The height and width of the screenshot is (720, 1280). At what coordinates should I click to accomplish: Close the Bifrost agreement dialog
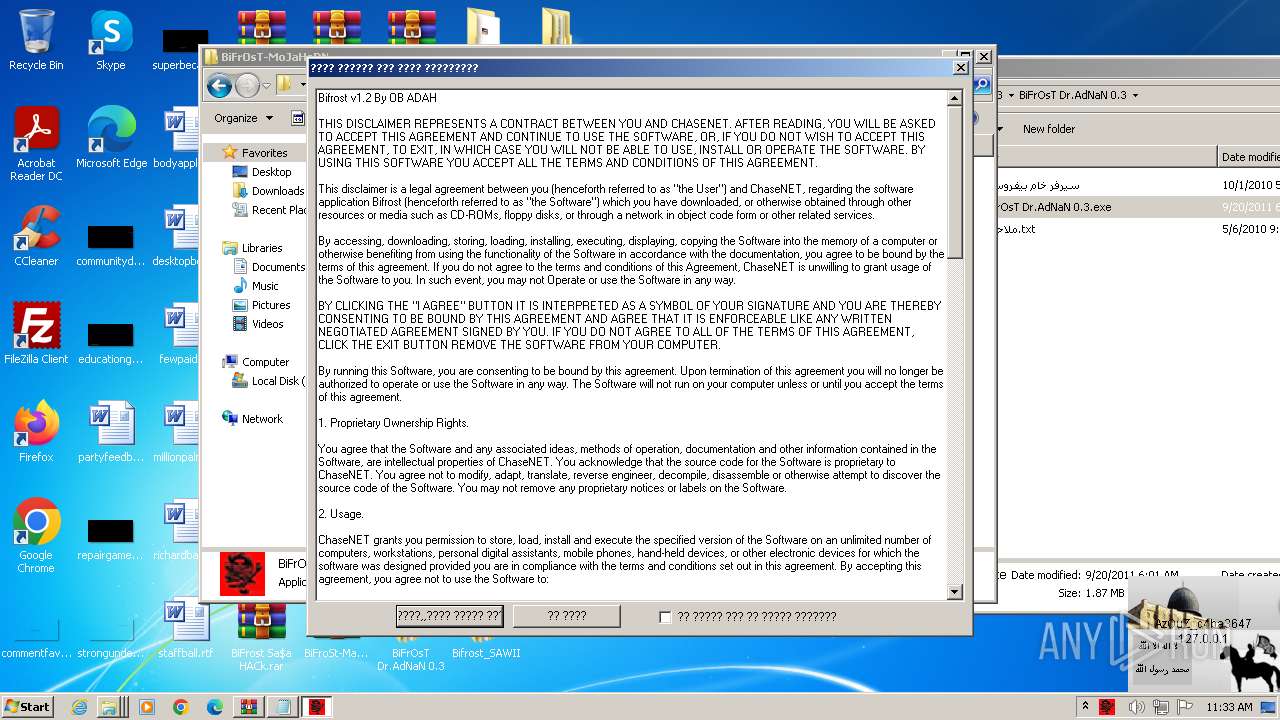[960, 68]
